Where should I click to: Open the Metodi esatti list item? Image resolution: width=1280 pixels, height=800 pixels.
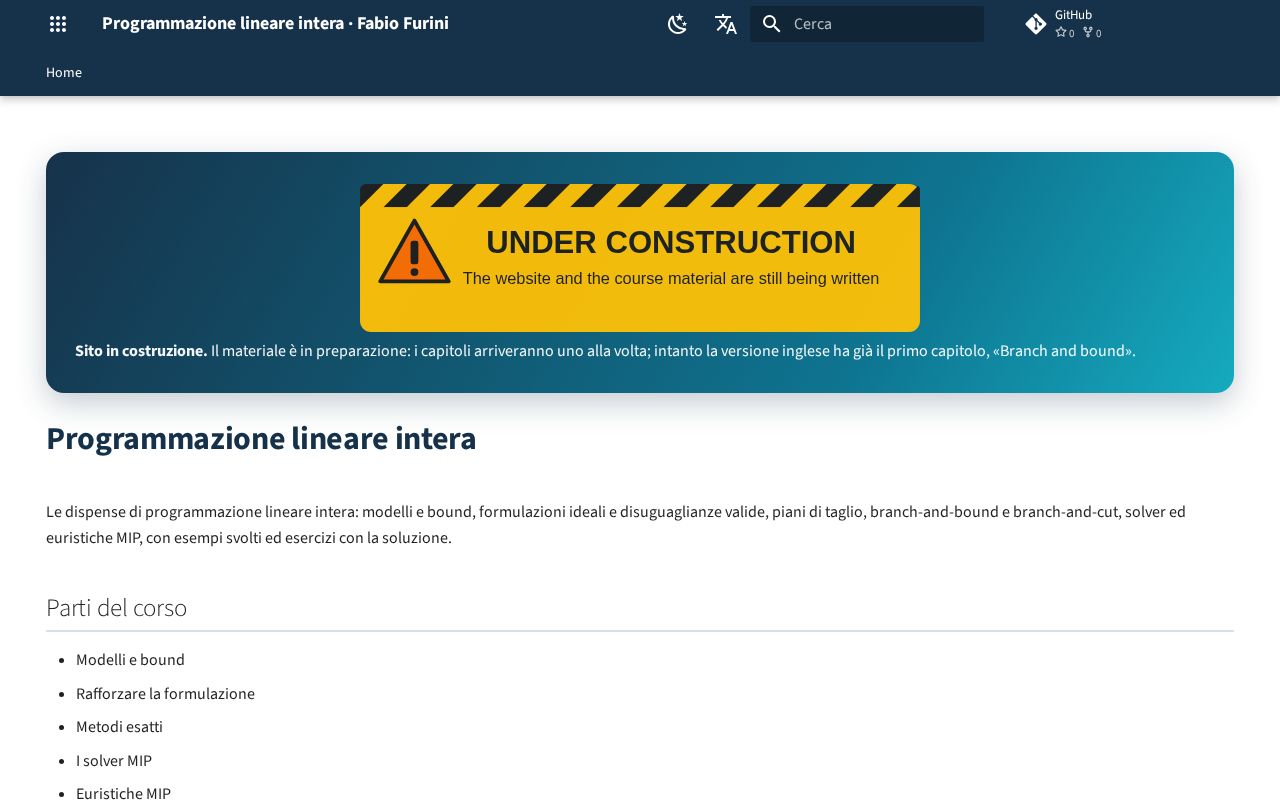pyautogui.click(x=119, y=727)
